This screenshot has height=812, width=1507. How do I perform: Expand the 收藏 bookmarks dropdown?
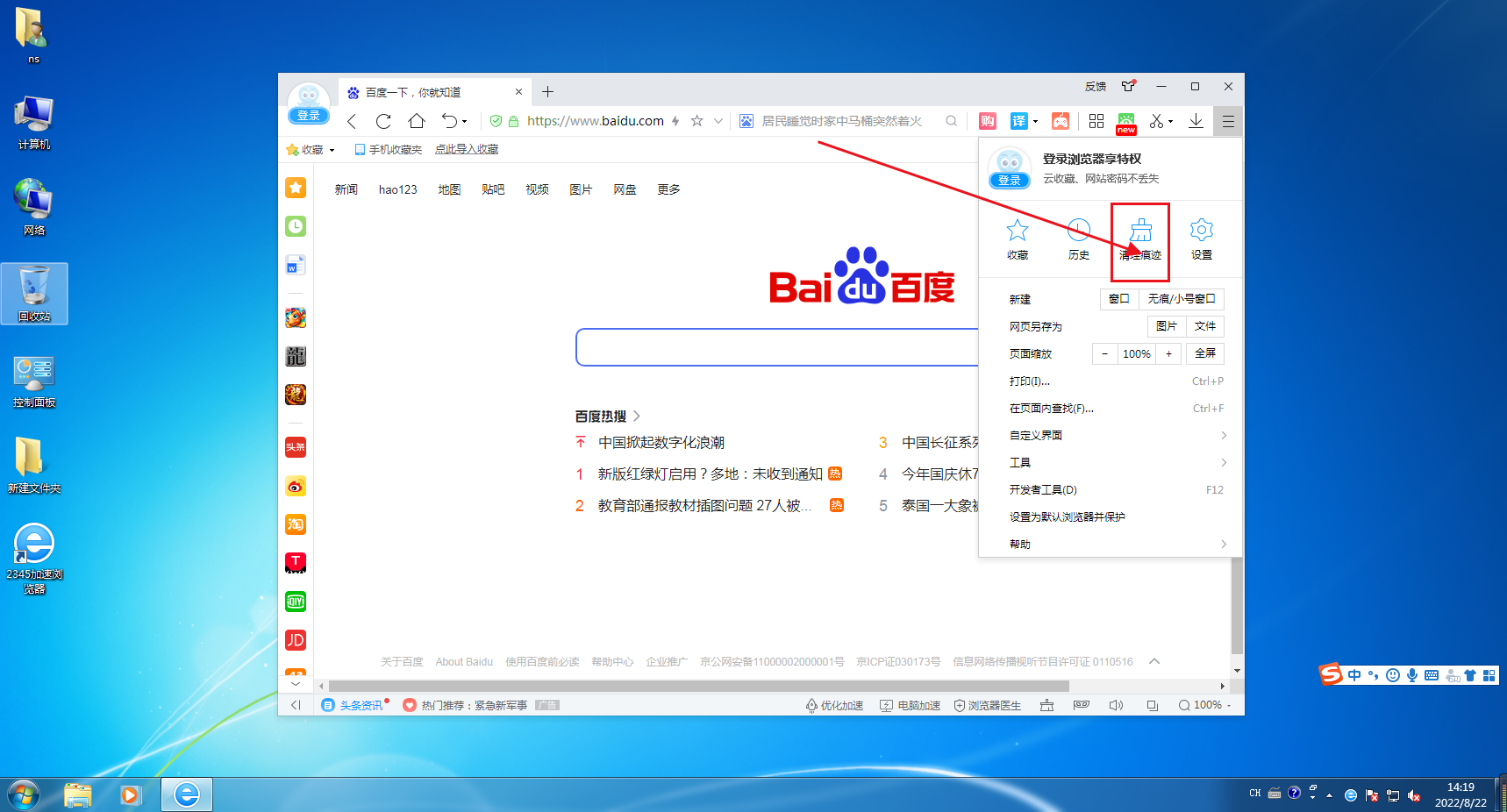pyautogui.click(x=332, y=150)
